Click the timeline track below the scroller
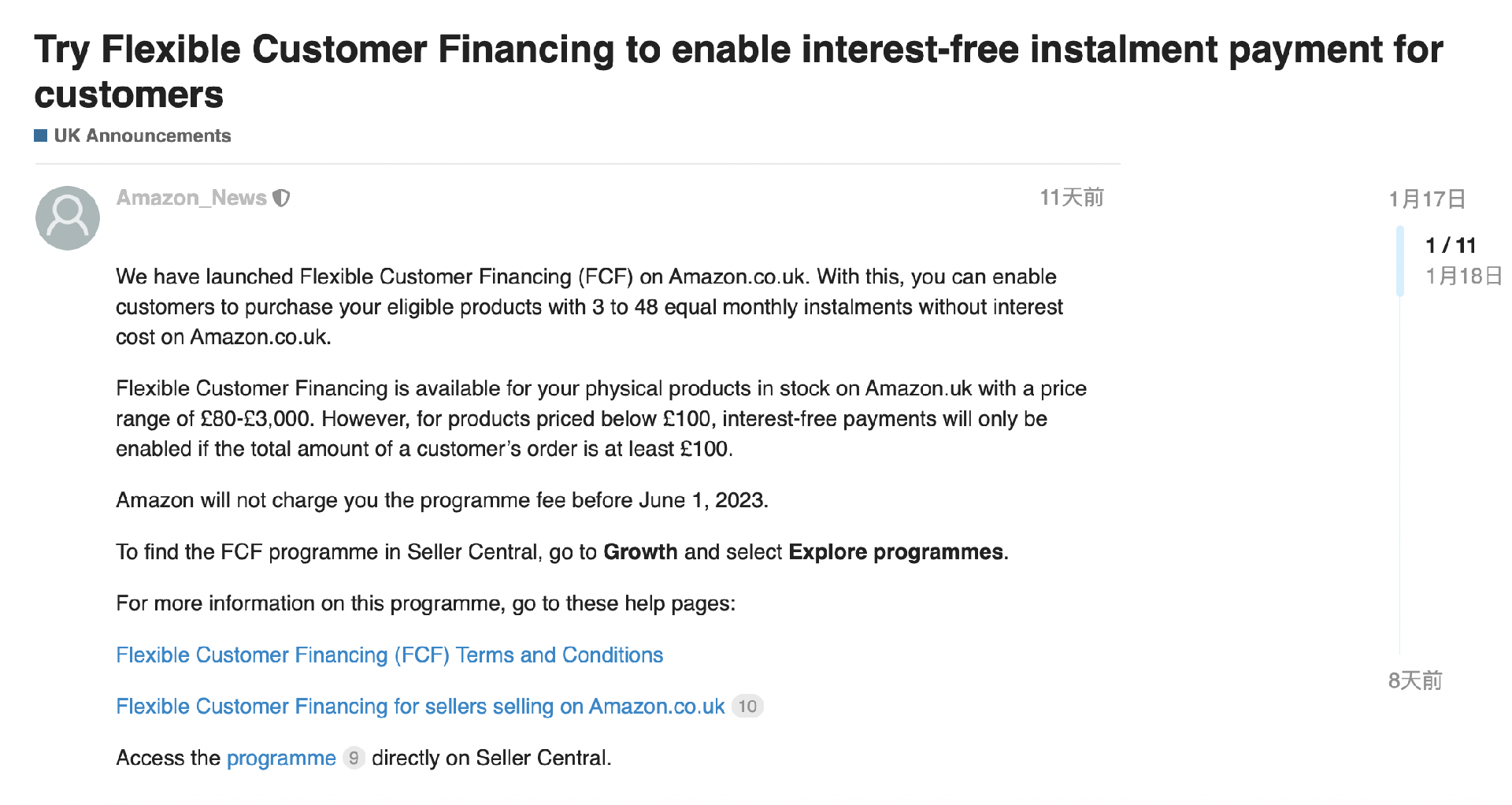Image resolution: width=1512 pixels, height=805 pixels. (1400, 473)
